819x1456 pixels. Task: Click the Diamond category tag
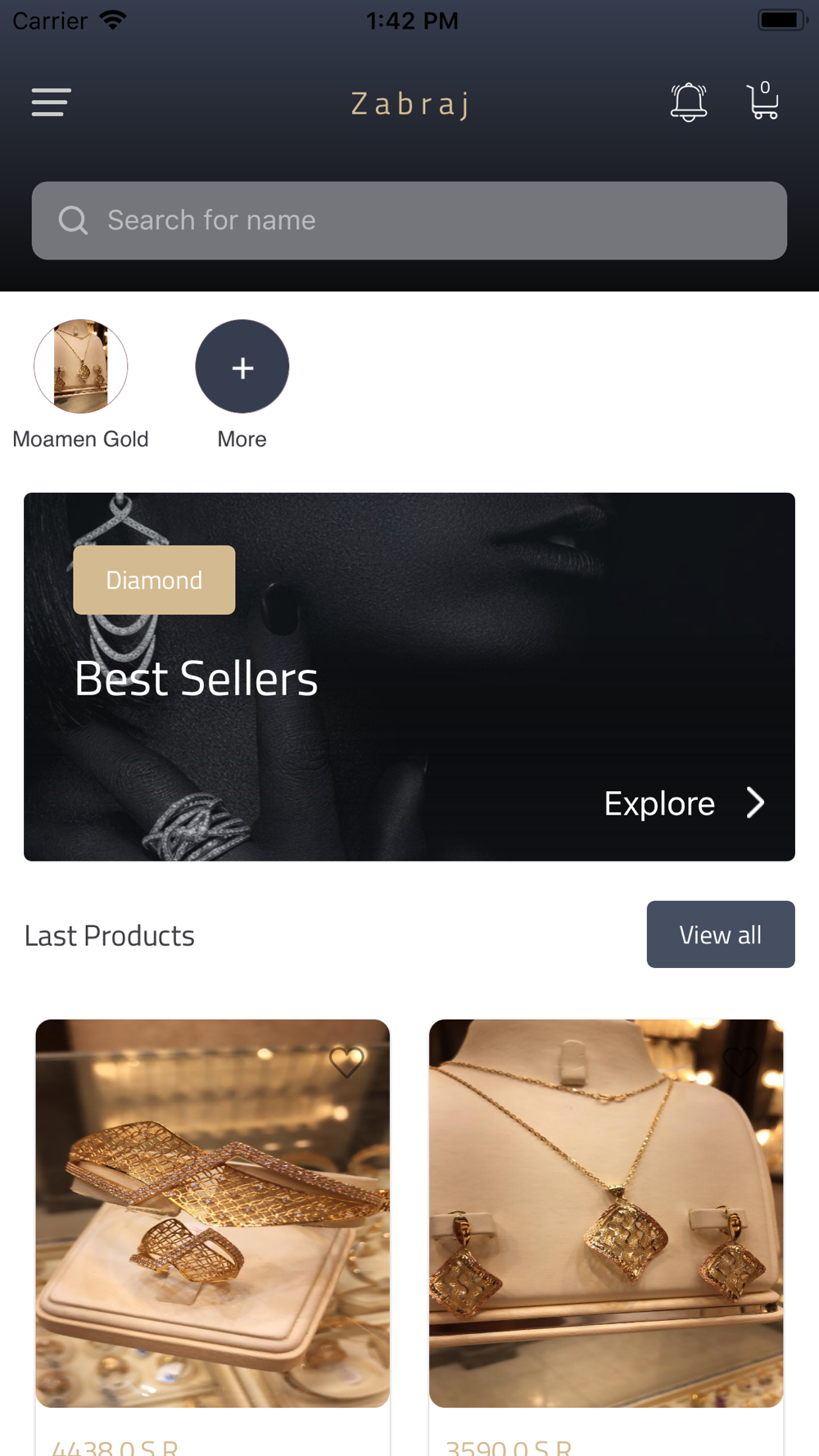pyautogui.click(x=154, y=580)
